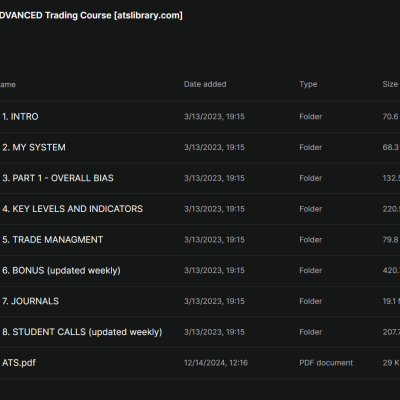Screen dimensions: 400x400
Task: Click the size cell in the ATS.pdf row
Action: click(x=391, y=363)
